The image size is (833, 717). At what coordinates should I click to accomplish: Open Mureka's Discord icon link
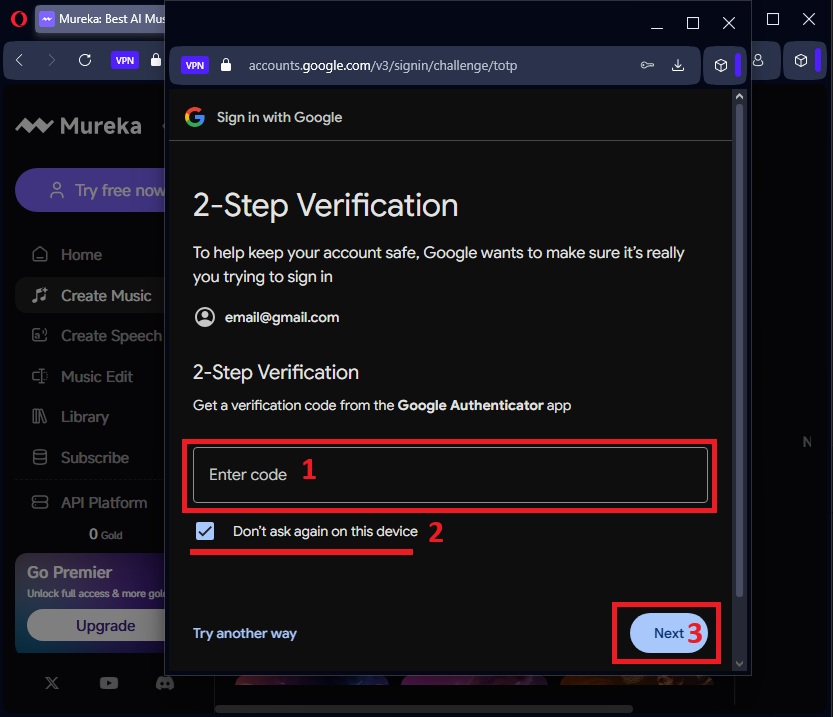[x=164, y=683]
